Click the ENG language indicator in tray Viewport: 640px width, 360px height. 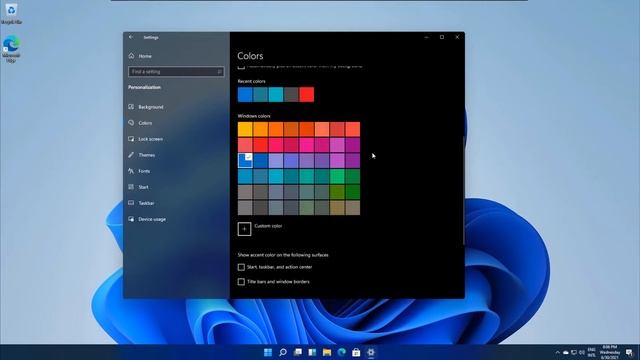591,353
